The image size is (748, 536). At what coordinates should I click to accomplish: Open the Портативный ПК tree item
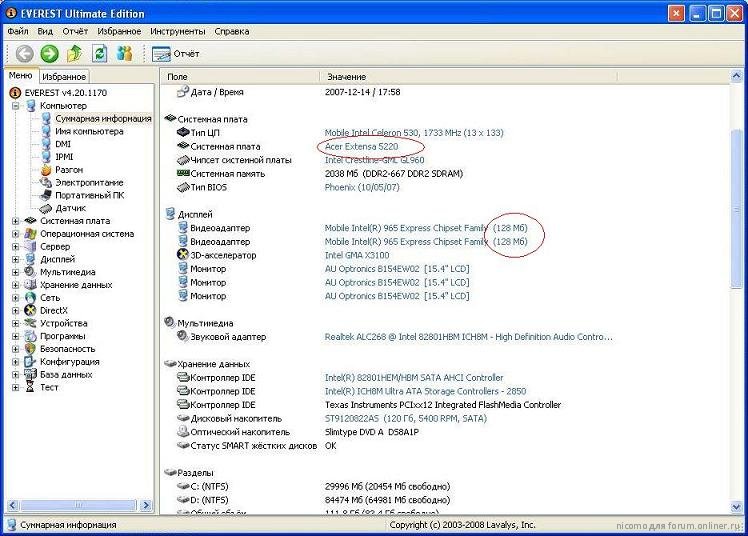point(90,196)
